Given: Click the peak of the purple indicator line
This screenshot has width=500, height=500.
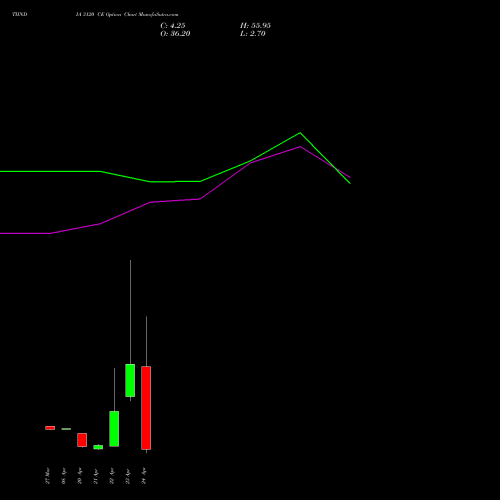Looking at the screenshot, I should pyautogui.click(x=300, y=146).
